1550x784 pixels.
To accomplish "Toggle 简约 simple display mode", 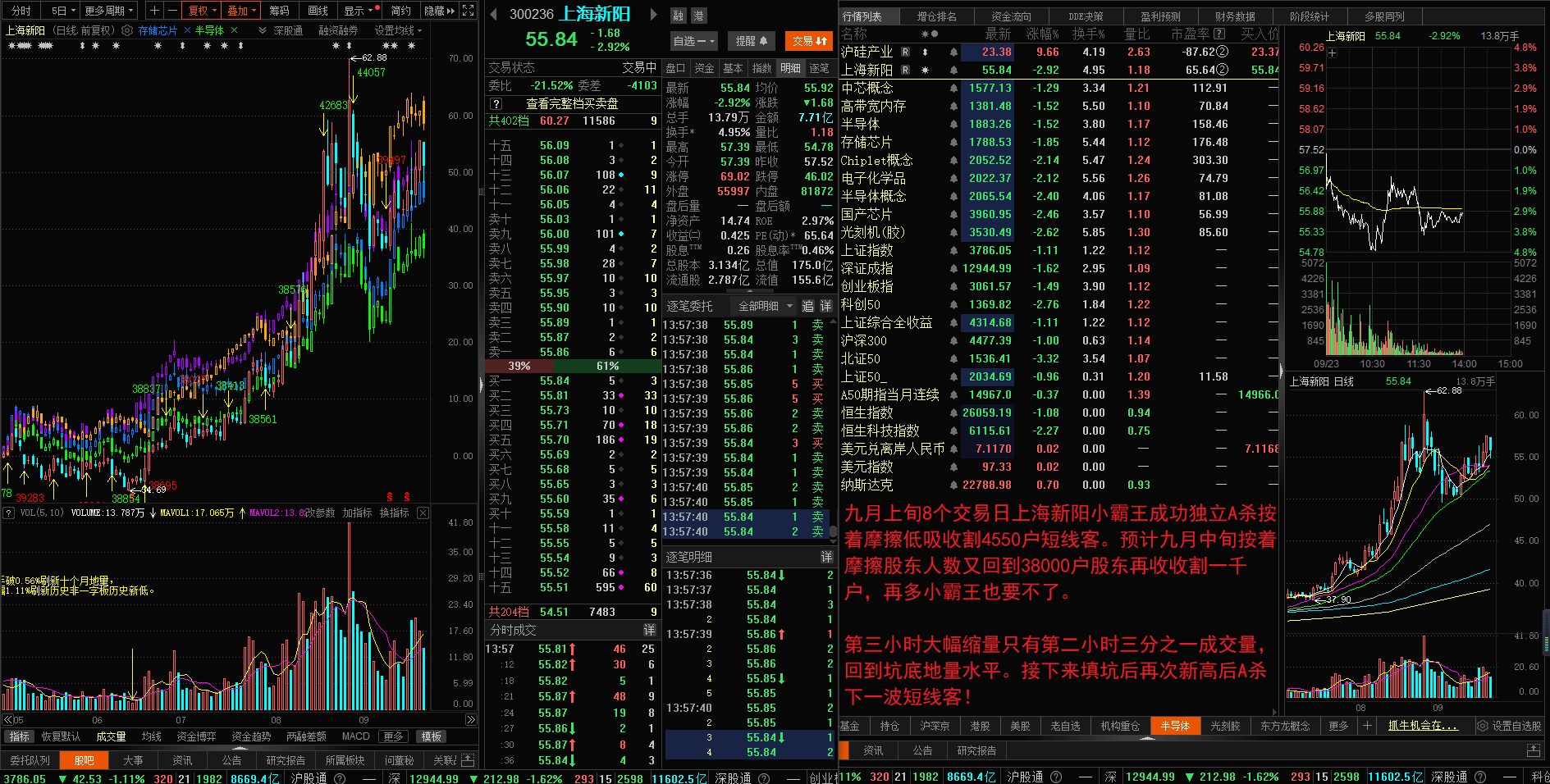I will 401,11.
